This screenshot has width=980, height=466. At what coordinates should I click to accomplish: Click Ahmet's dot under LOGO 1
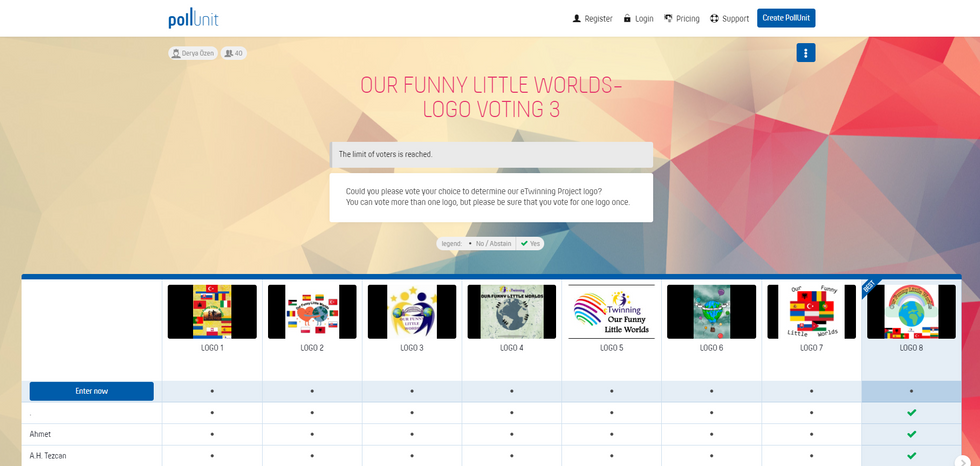212,434
